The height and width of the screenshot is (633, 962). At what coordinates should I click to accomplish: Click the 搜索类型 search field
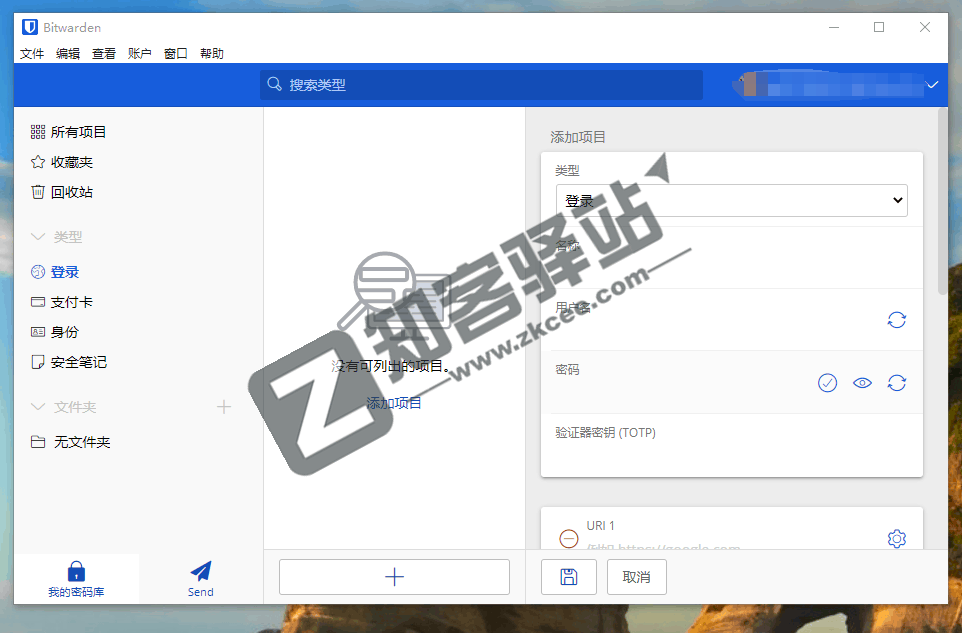pyautogui.click(x=480, y=85)
